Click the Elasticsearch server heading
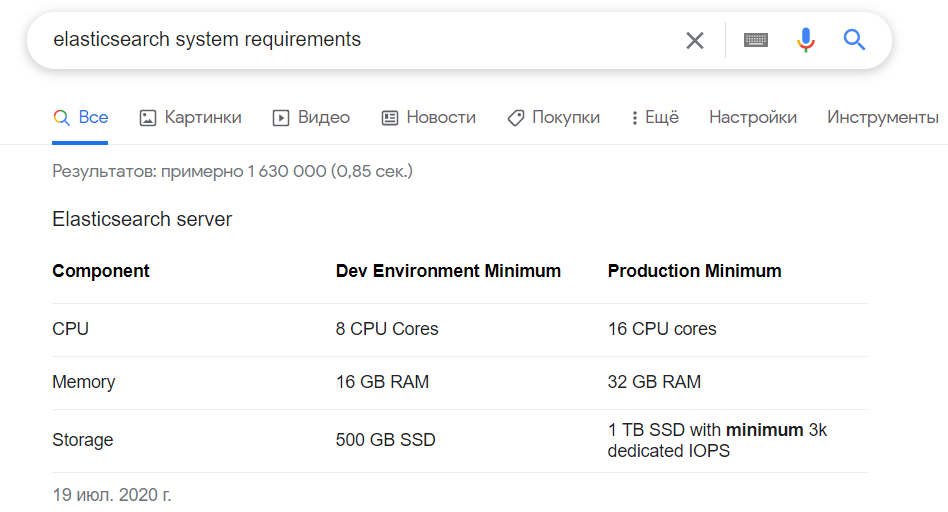The image size is (948, 512). coord(142,219)
